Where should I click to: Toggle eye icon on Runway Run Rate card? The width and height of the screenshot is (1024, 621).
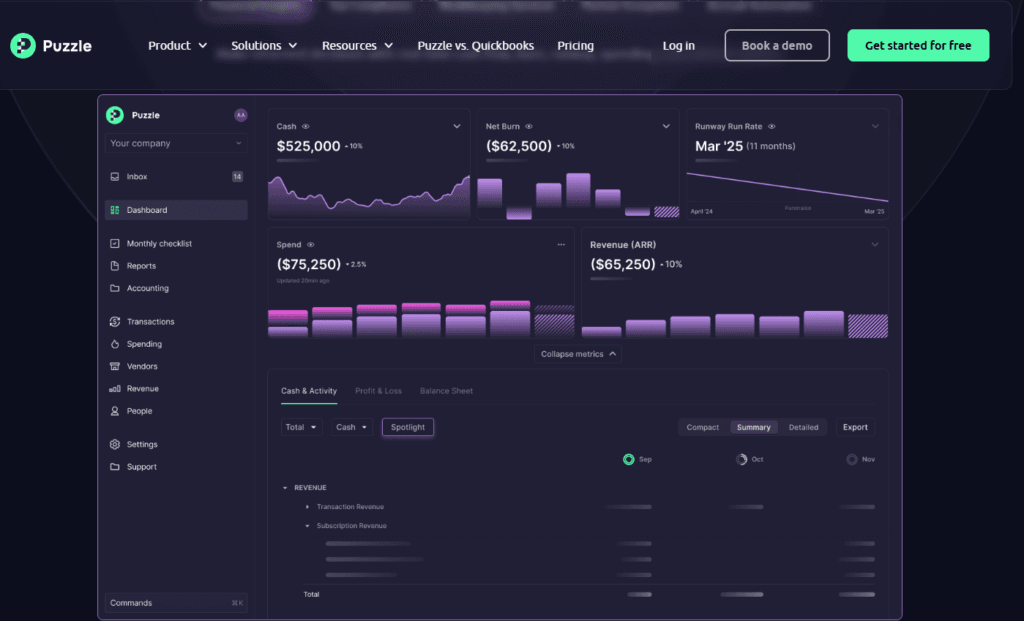pos(772,127)
